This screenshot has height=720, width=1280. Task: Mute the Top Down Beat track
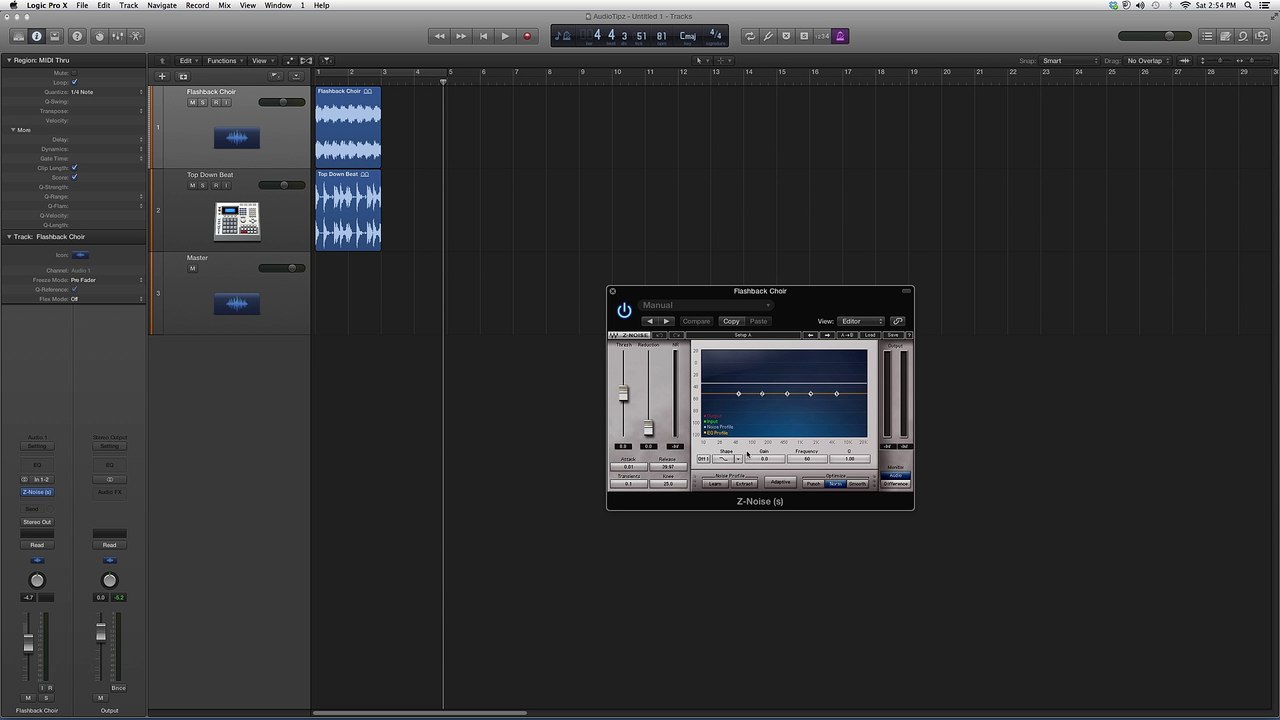(192, 185)
